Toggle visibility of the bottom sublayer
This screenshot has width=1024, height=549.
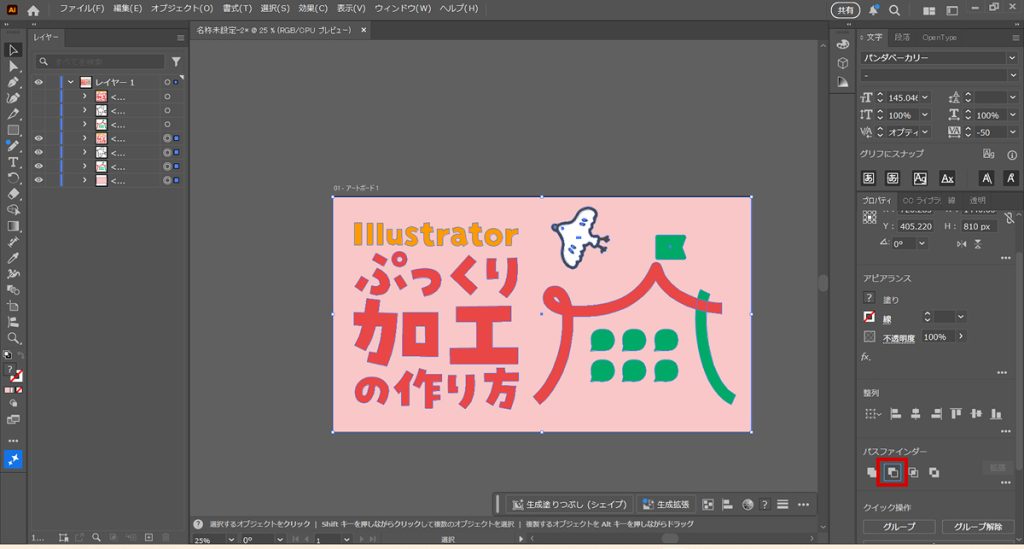[39, 181]
